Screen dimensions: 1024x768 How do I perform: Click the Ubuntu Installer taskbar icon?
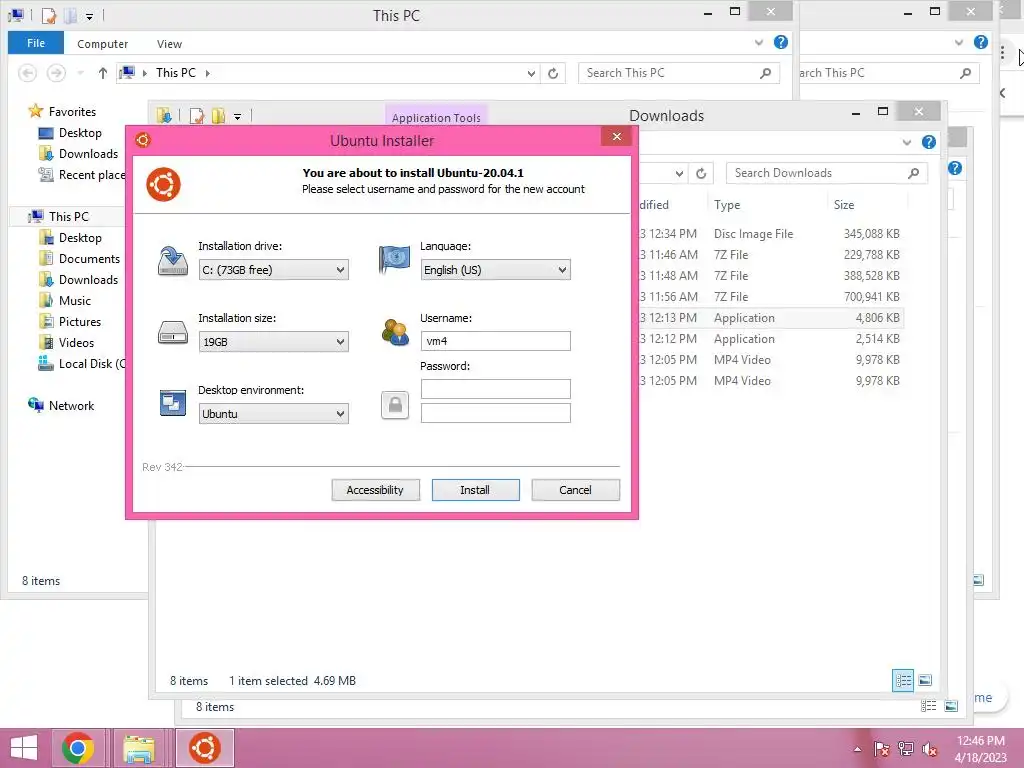point(204,748)
